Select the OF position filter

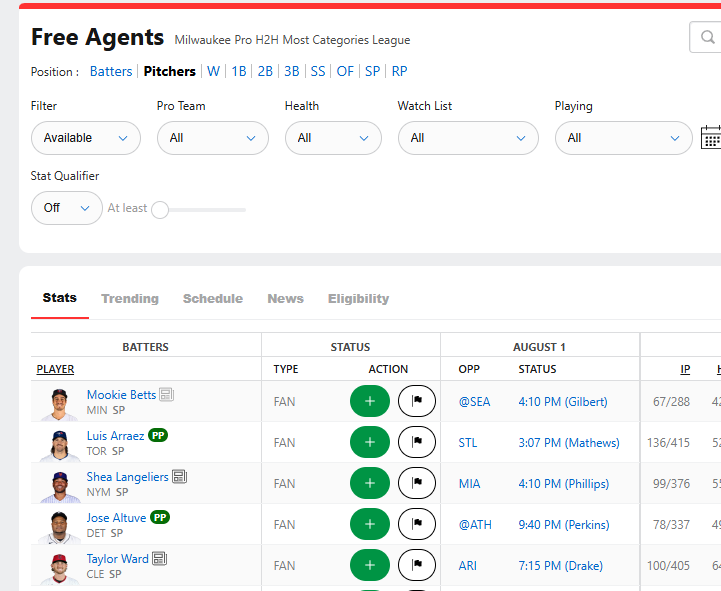pyautogui.click(x=345, y=71)
